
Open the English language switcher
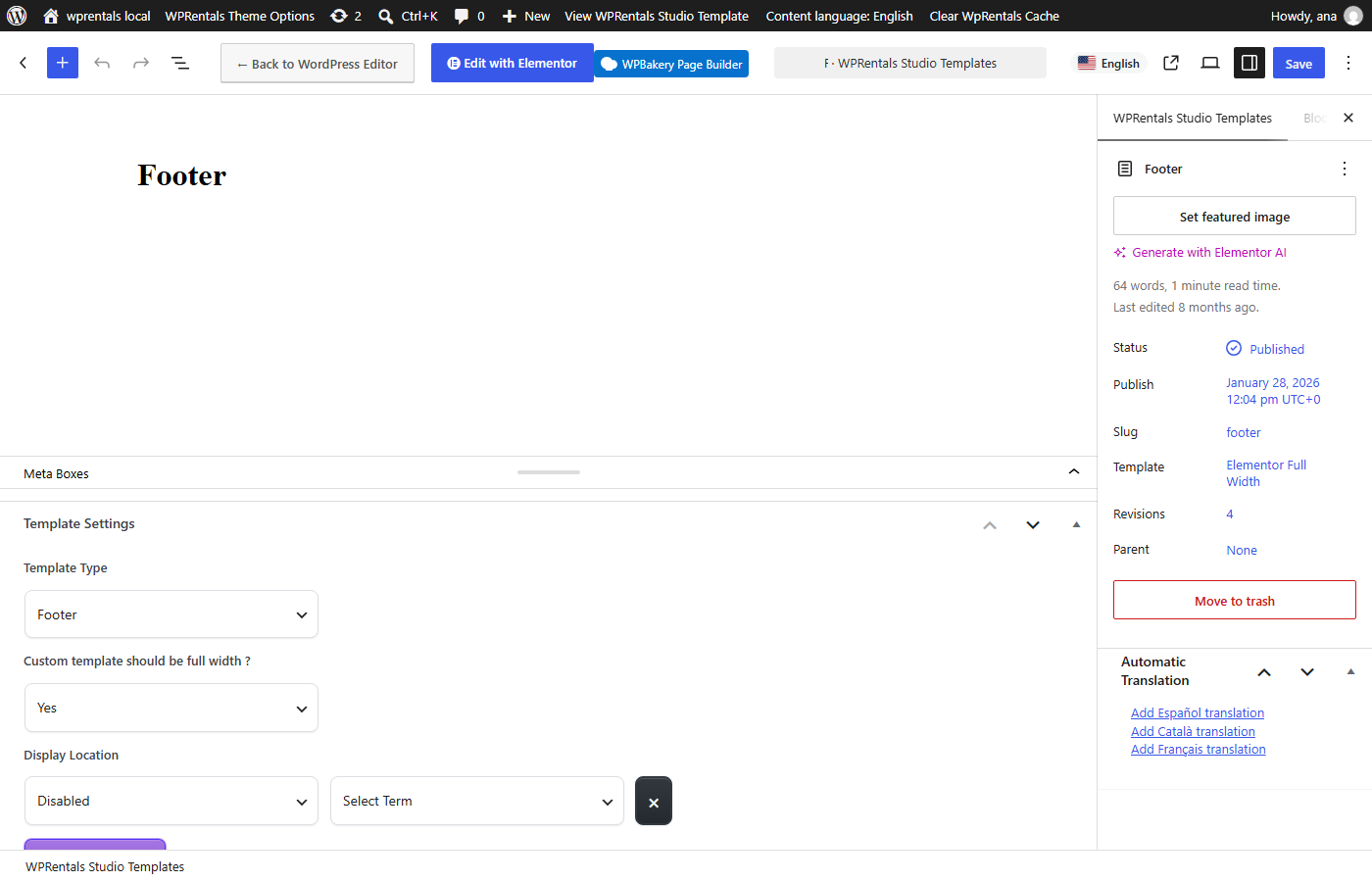[x=1109, y=63]
